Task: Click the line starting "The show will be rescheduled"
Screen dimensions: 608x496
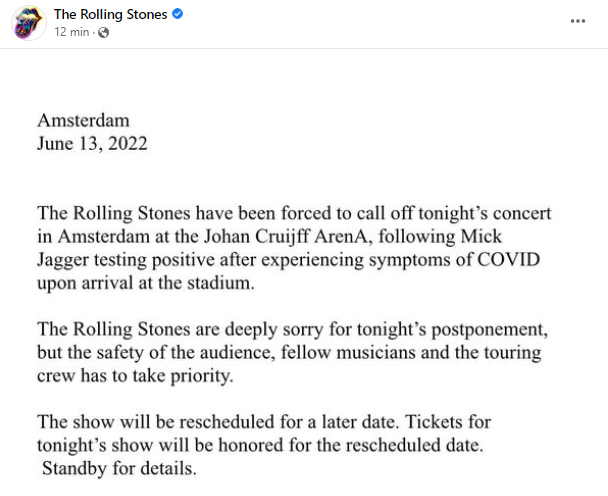Action: click(x=264, y=422)
